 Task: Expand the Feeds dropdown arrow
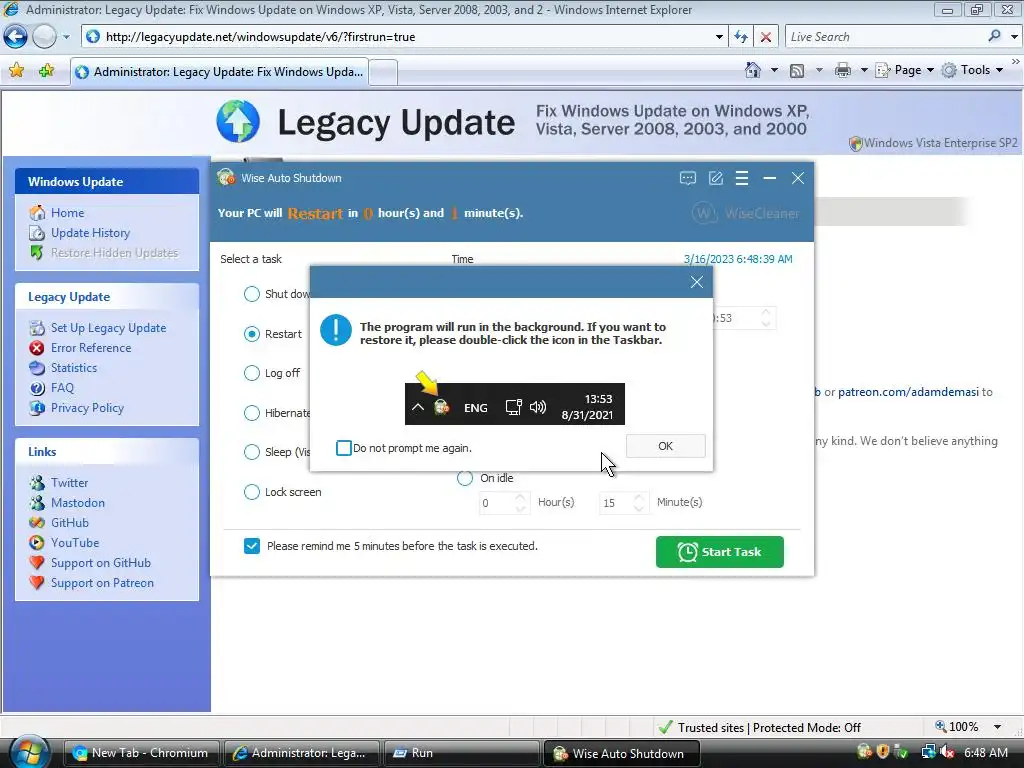click(818, 70)
